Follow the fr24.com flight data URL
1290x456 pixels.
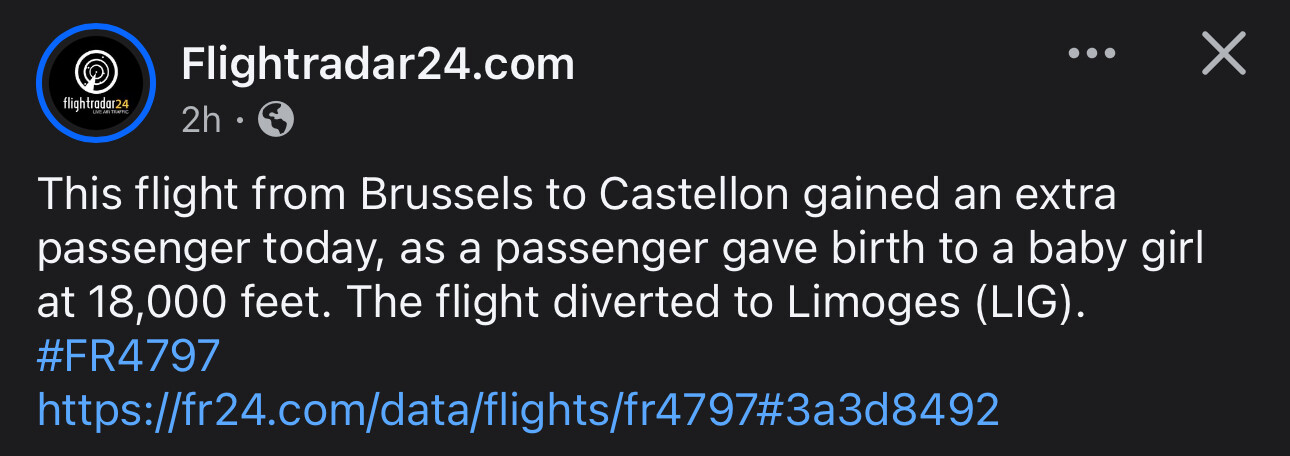pyautogui.click(x=518, y=409)
